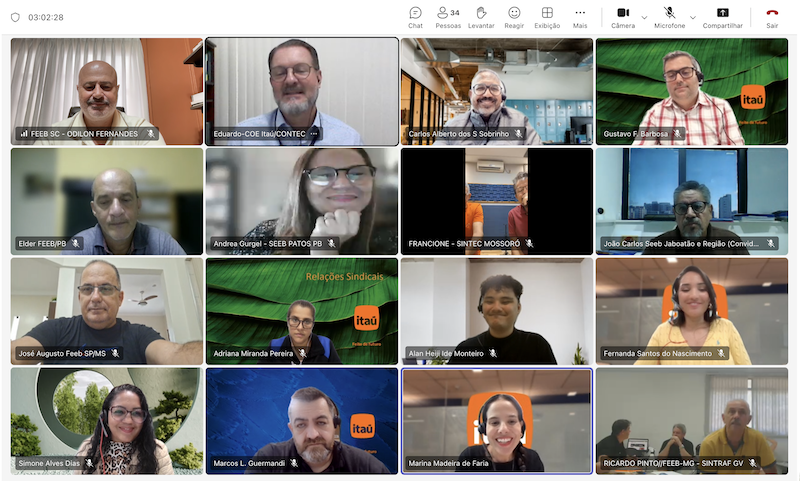Open more options on Eduardo-COE Itaú/CONTEC tile

pyautogui.click(x=314, y=133)
